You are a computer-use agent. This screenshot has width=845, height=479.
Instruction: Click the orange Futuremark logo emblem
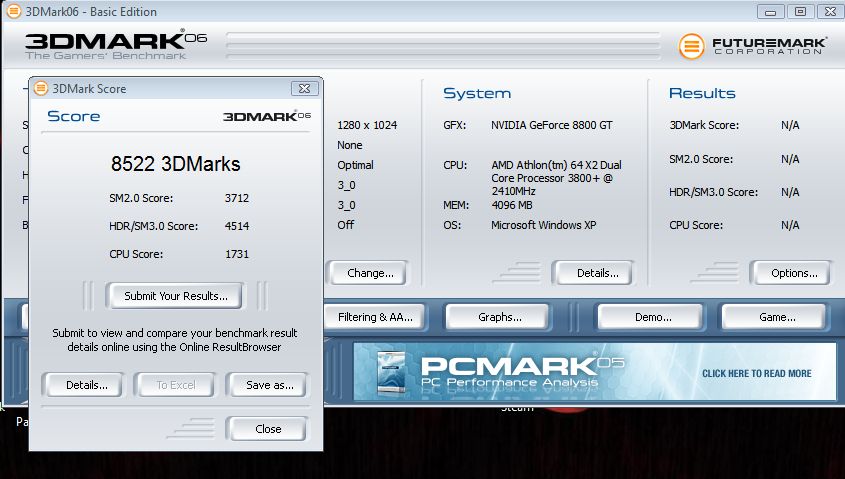pos(692,46)
